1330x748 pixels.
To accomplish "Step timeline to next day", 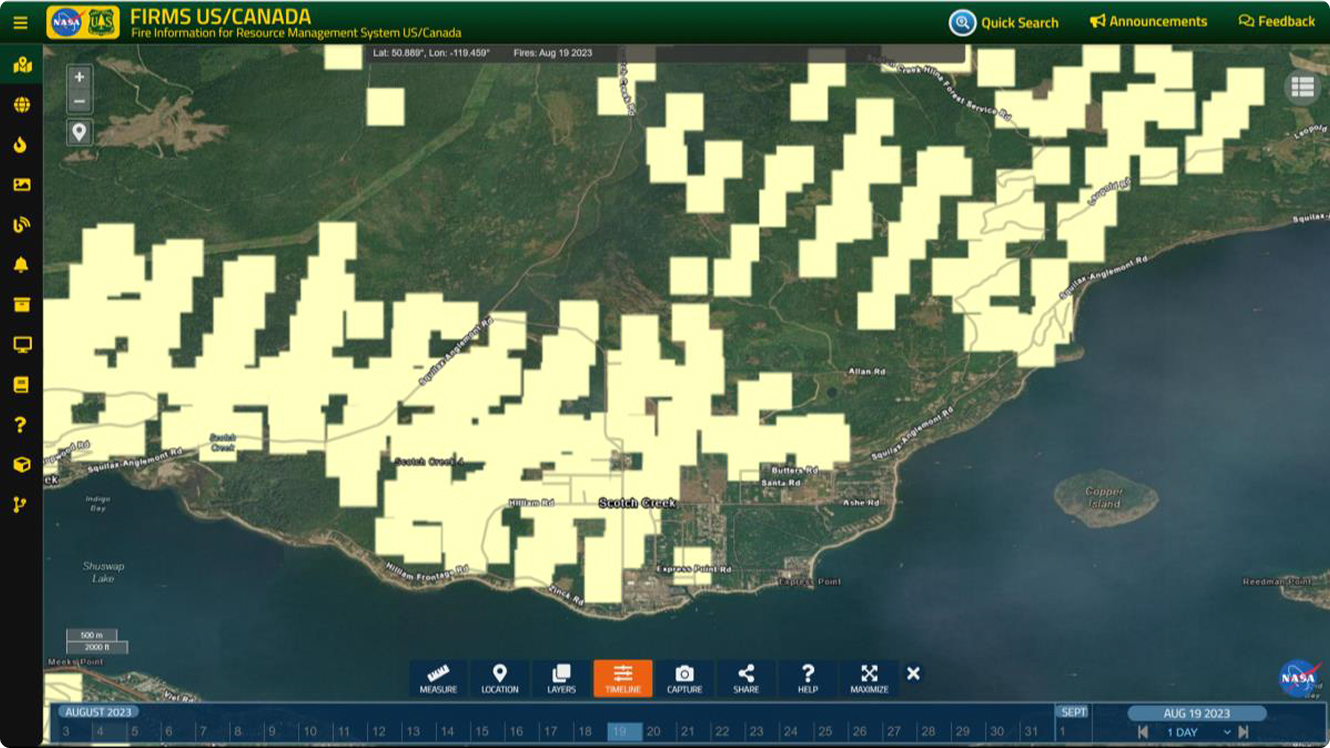I will point(1244,732).
